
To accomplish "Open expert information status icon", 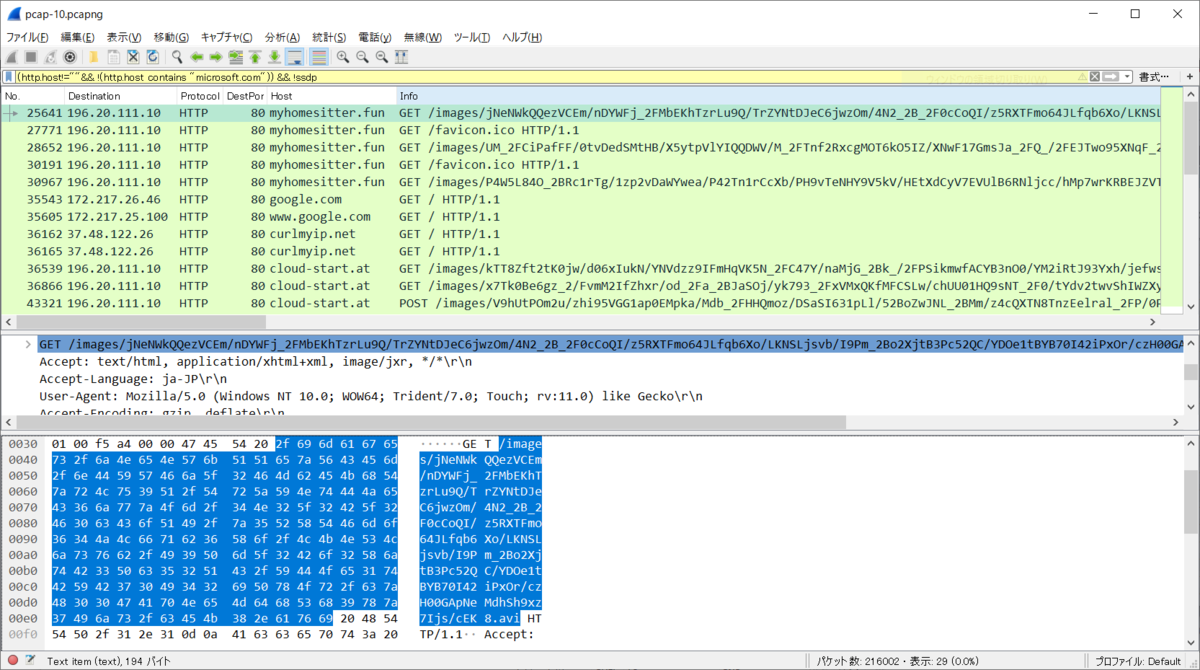I will 11,660.
